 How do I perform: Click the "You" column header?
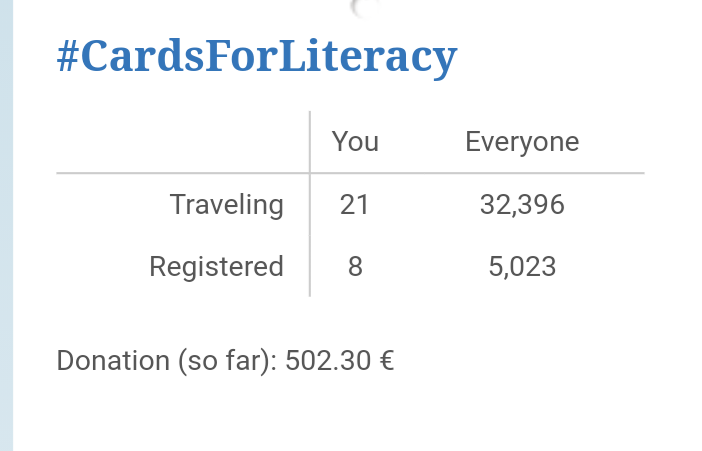click(x=355, y=142)
